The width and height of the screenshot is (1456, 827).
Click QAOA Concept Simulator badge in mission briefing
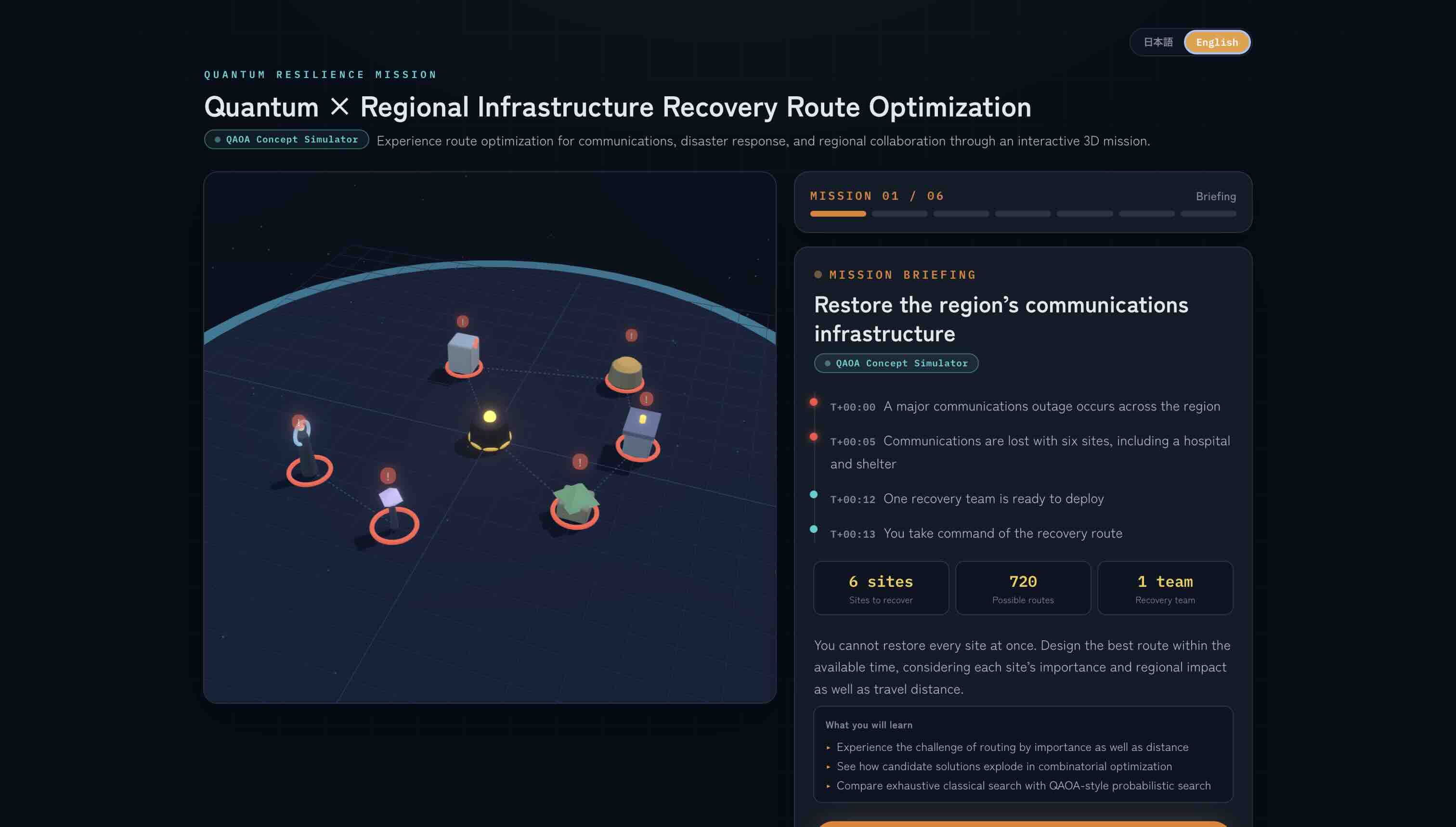[x=896, y=363]
